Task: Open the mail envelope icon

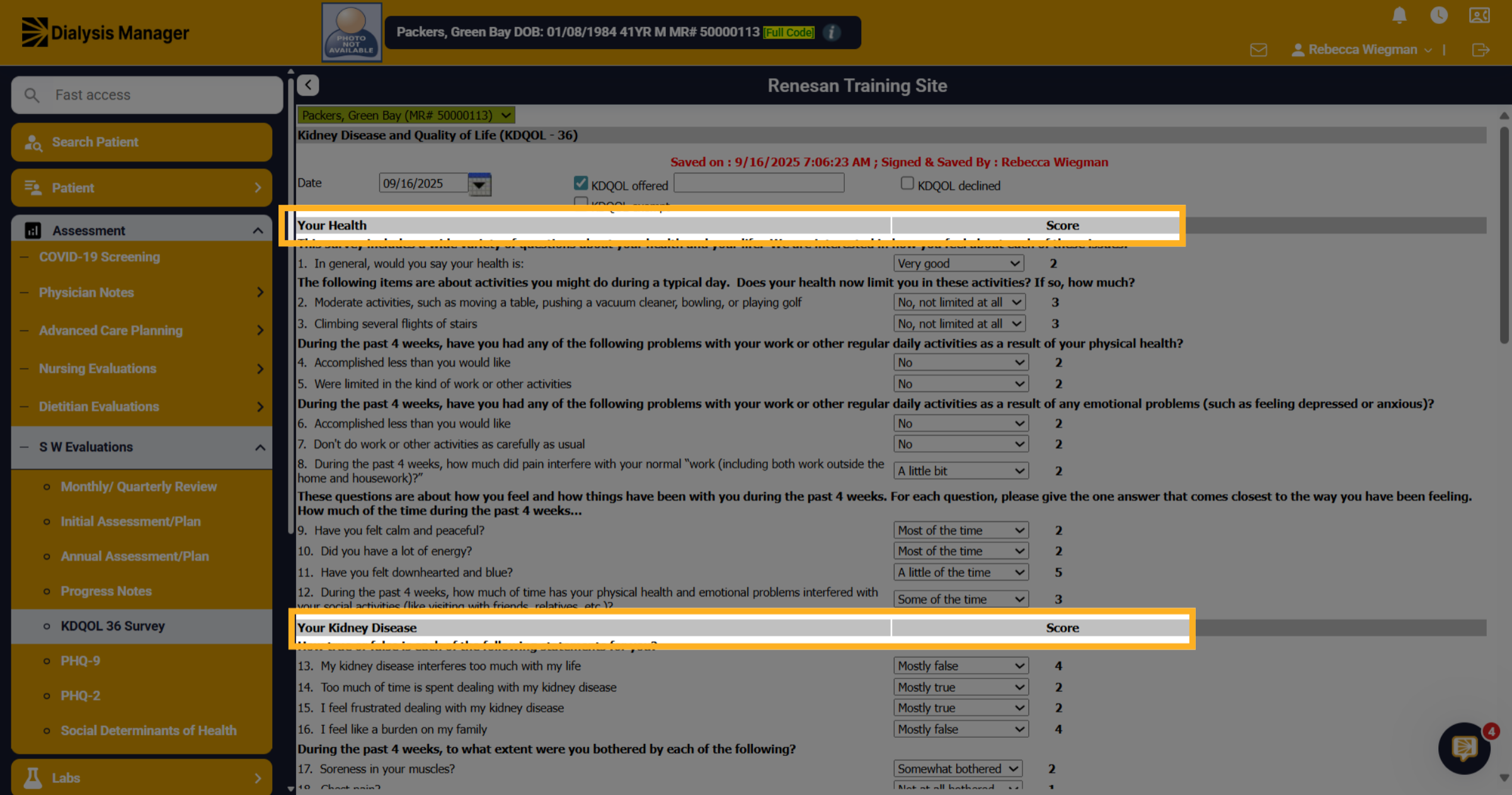Action: point(1259,50)
